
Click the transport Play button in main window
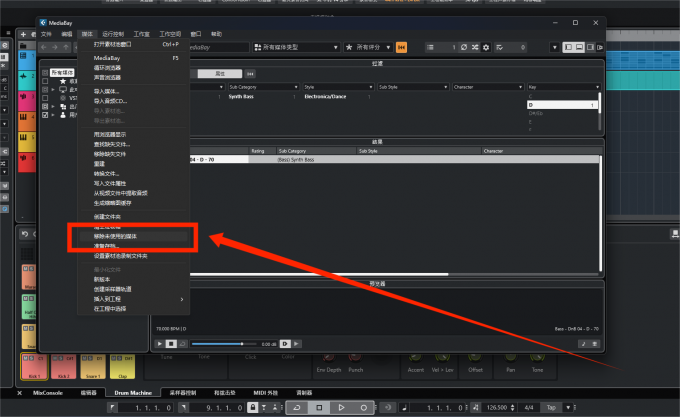(x=341, y=407)
